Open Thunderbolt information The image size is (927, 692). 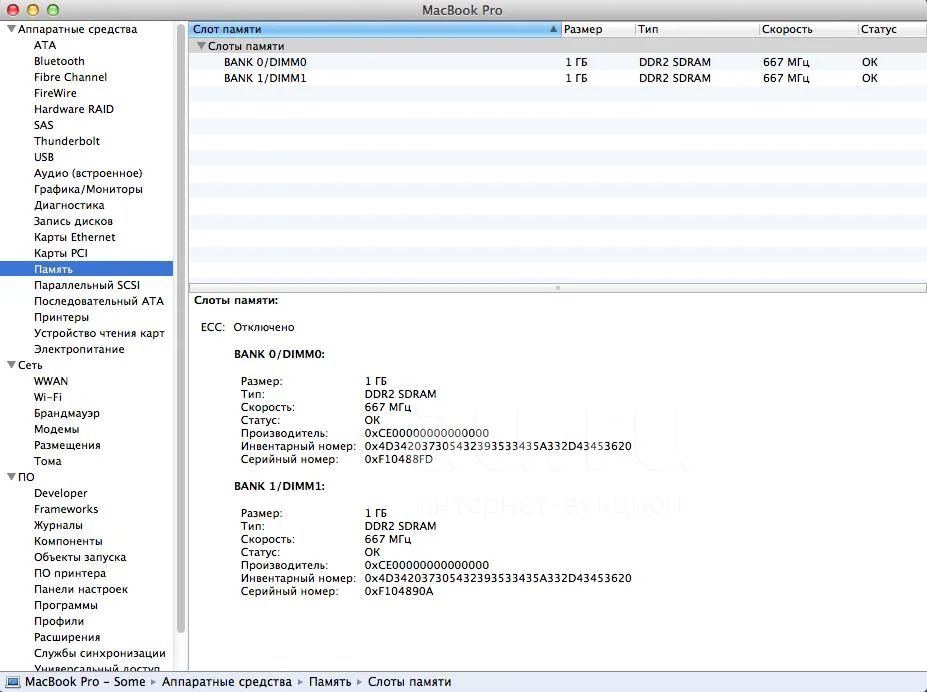tap(67, 141)
